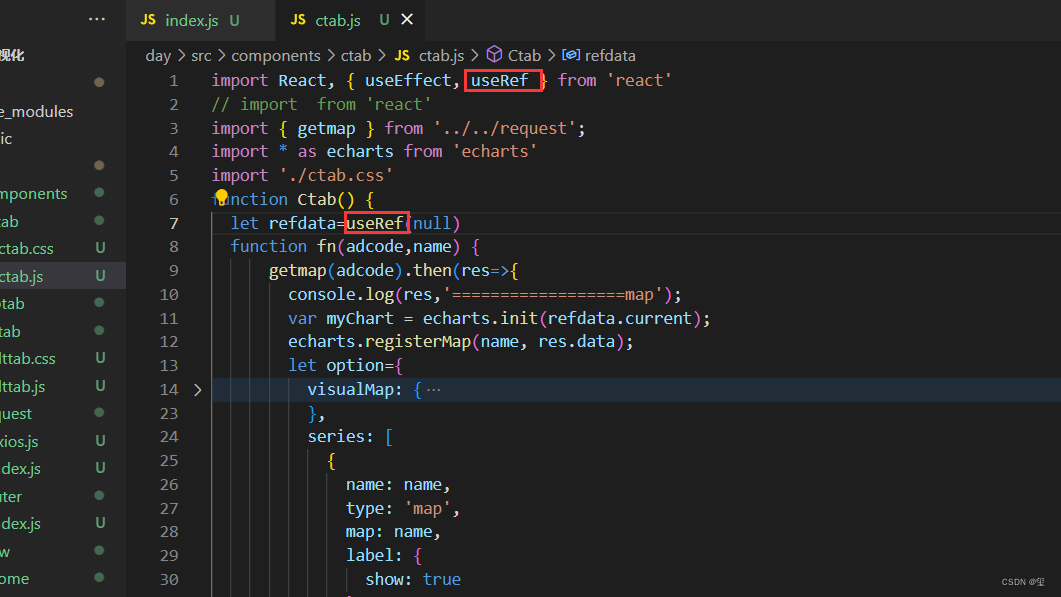Click line number 11 in the gutter
1061x597 pixels.
[x=170, y=317]
